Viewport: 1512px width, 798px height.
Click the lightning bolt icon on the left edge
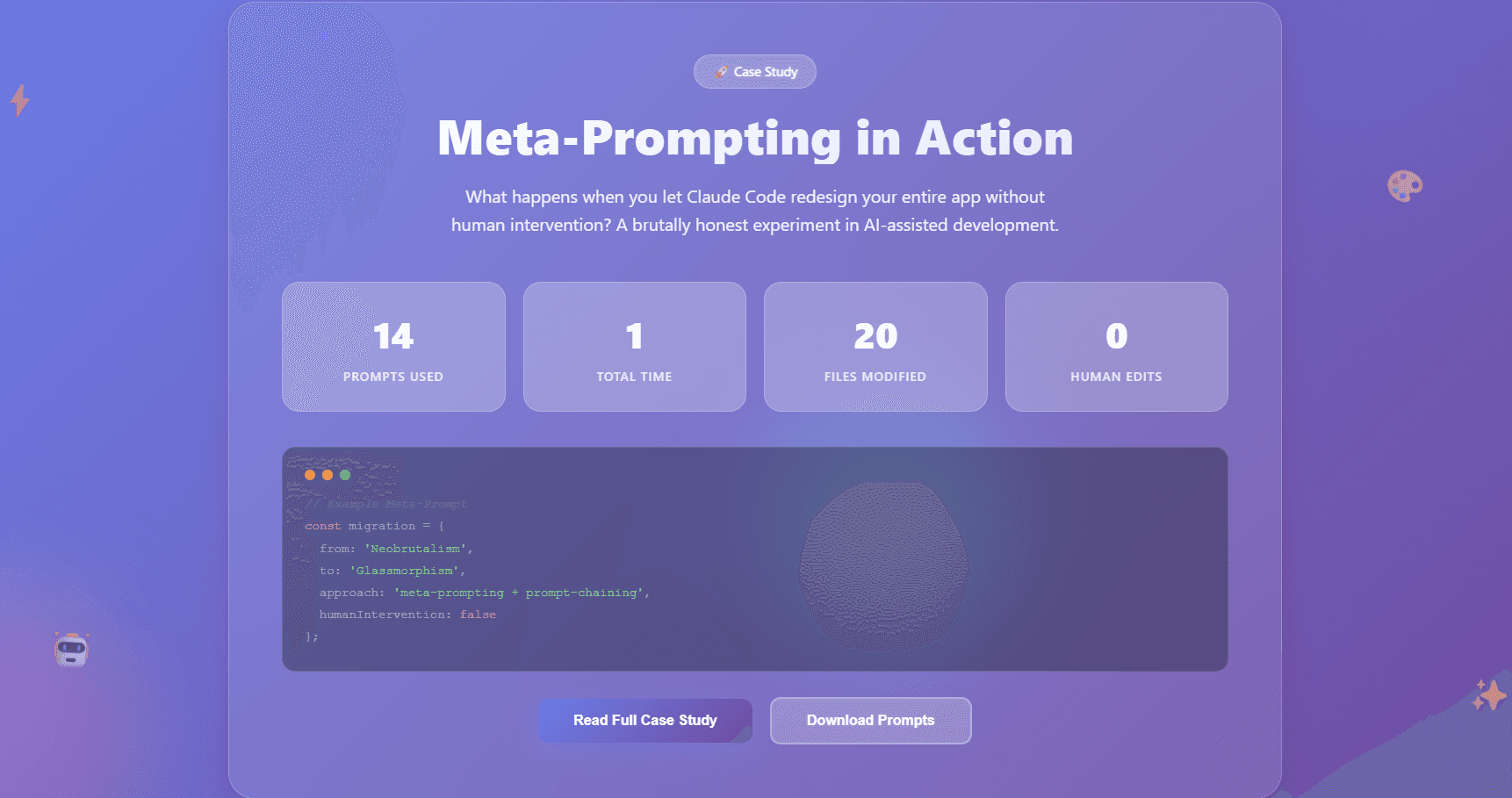click(19, 100)
